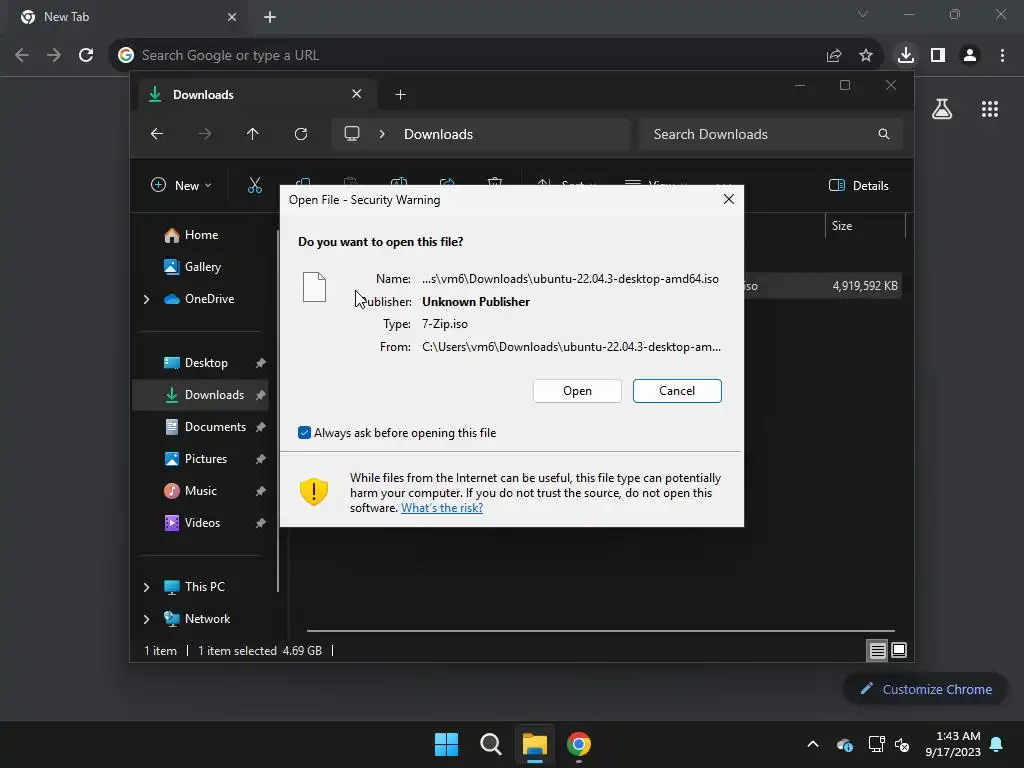The width and height of the screenshot is (1024, 768).
Task: Uncheck Always ask before opening this file
Action: tap(304, 432)
